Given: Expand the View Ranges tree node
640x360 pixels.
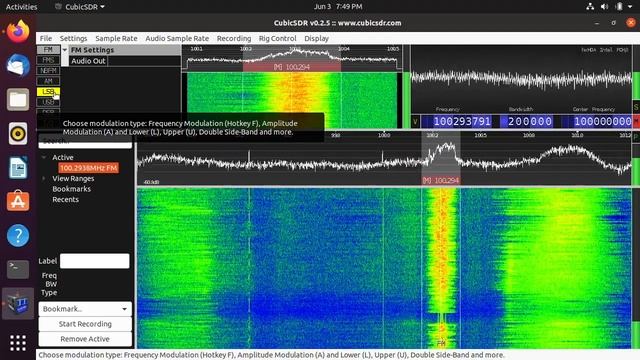Looking at the screenshot, I should (44, 178).
